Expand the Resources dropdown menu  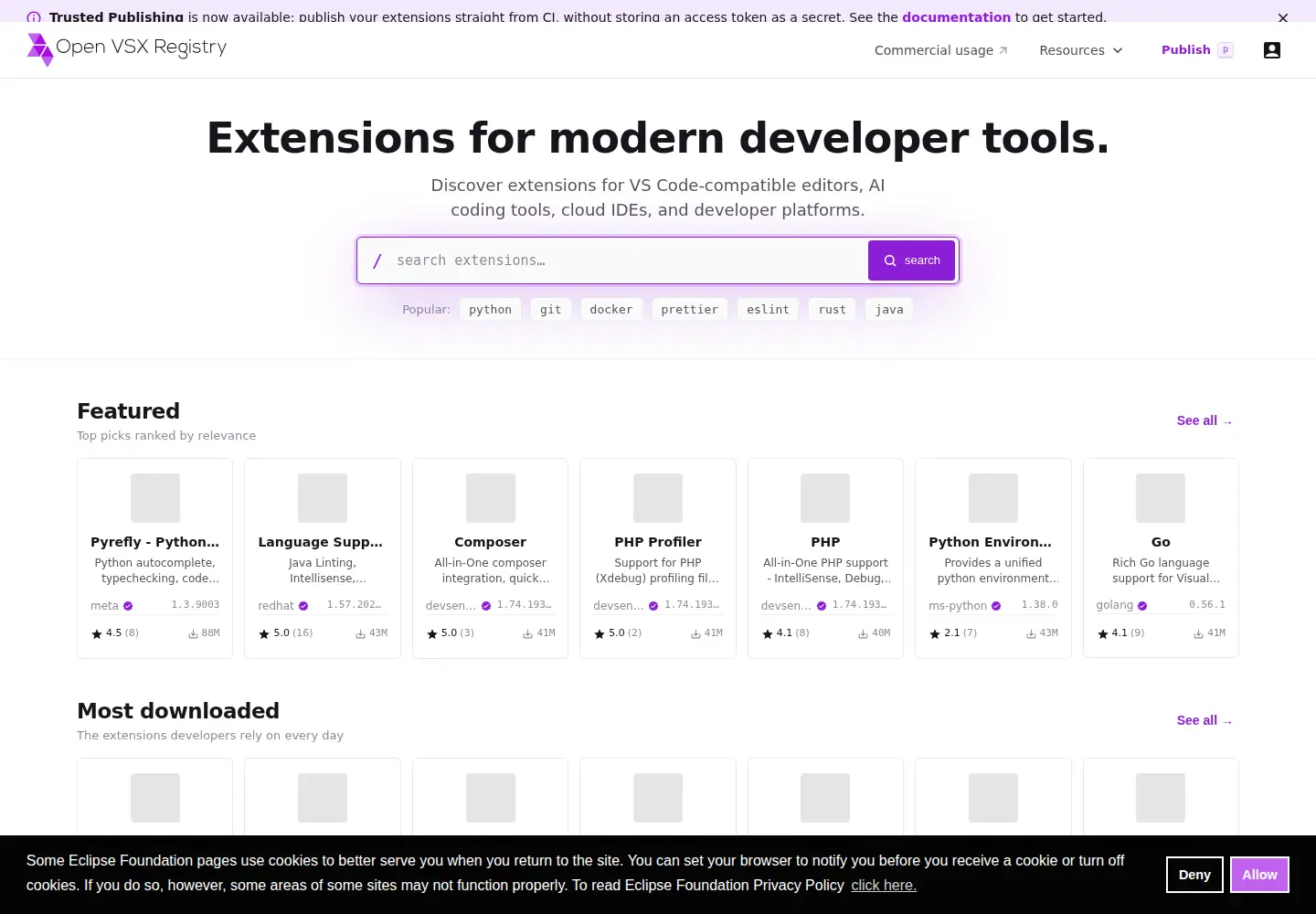[x=1081, y=50]
